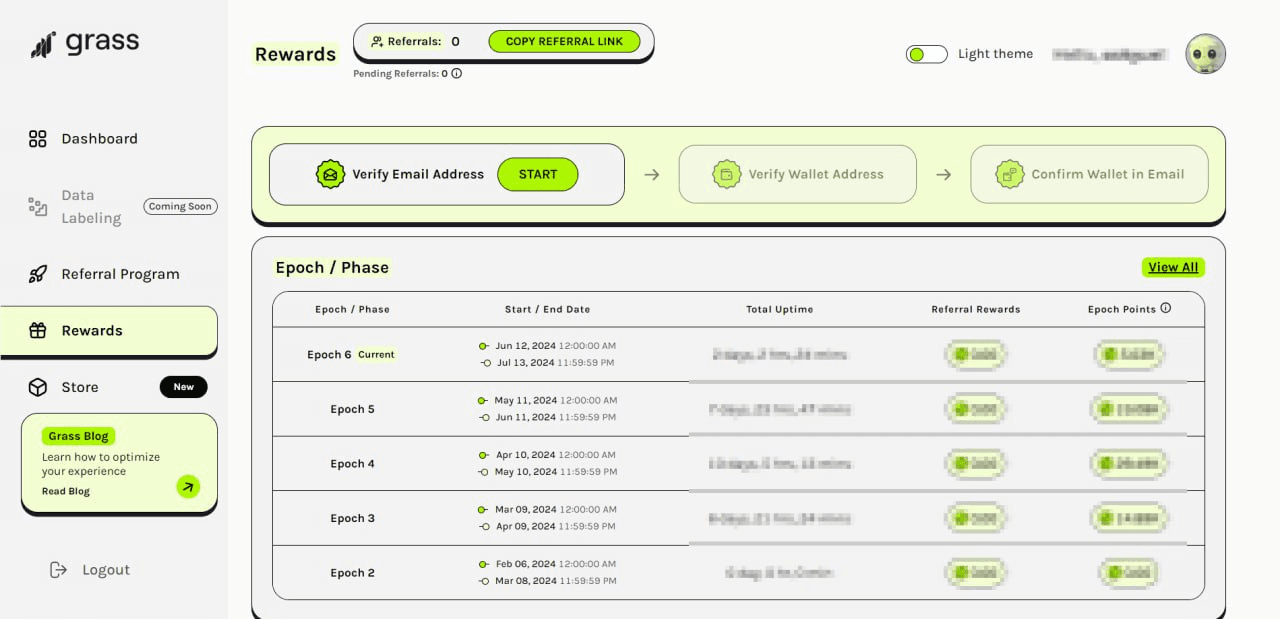Click the Epoch 2 referral rewards value
Image resolution: width=1280 pixels, height=619 pixels.
tap(976, 572)
